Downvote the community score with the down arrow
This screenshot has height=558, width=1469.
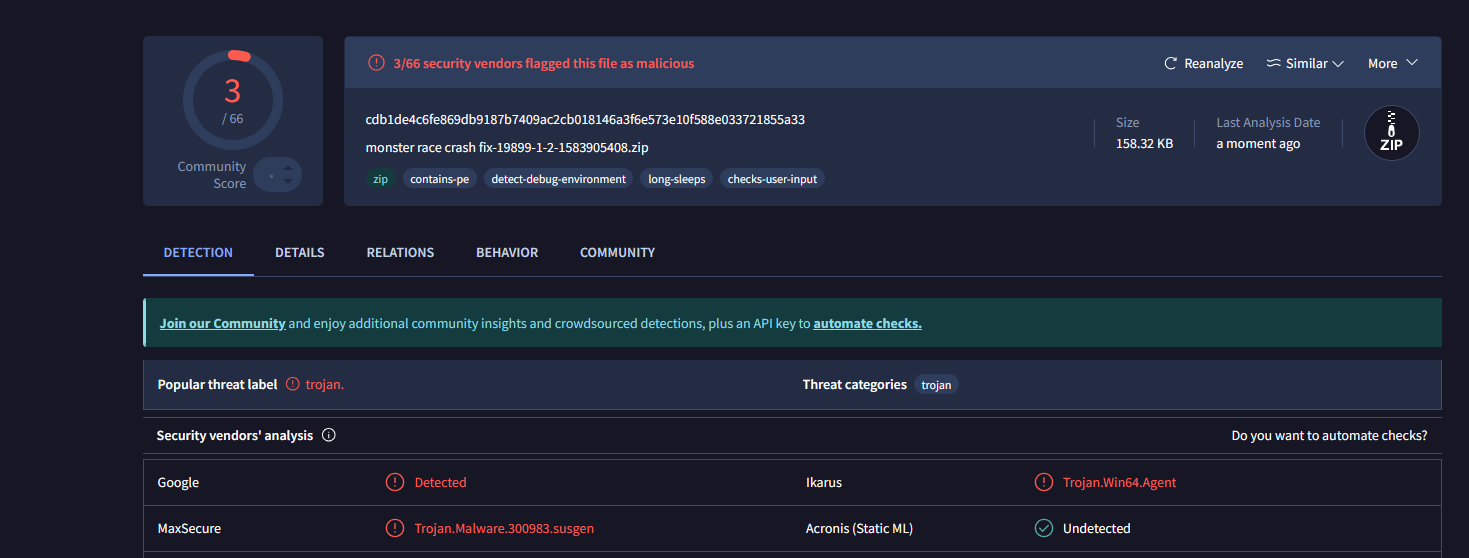click(288, 181)
